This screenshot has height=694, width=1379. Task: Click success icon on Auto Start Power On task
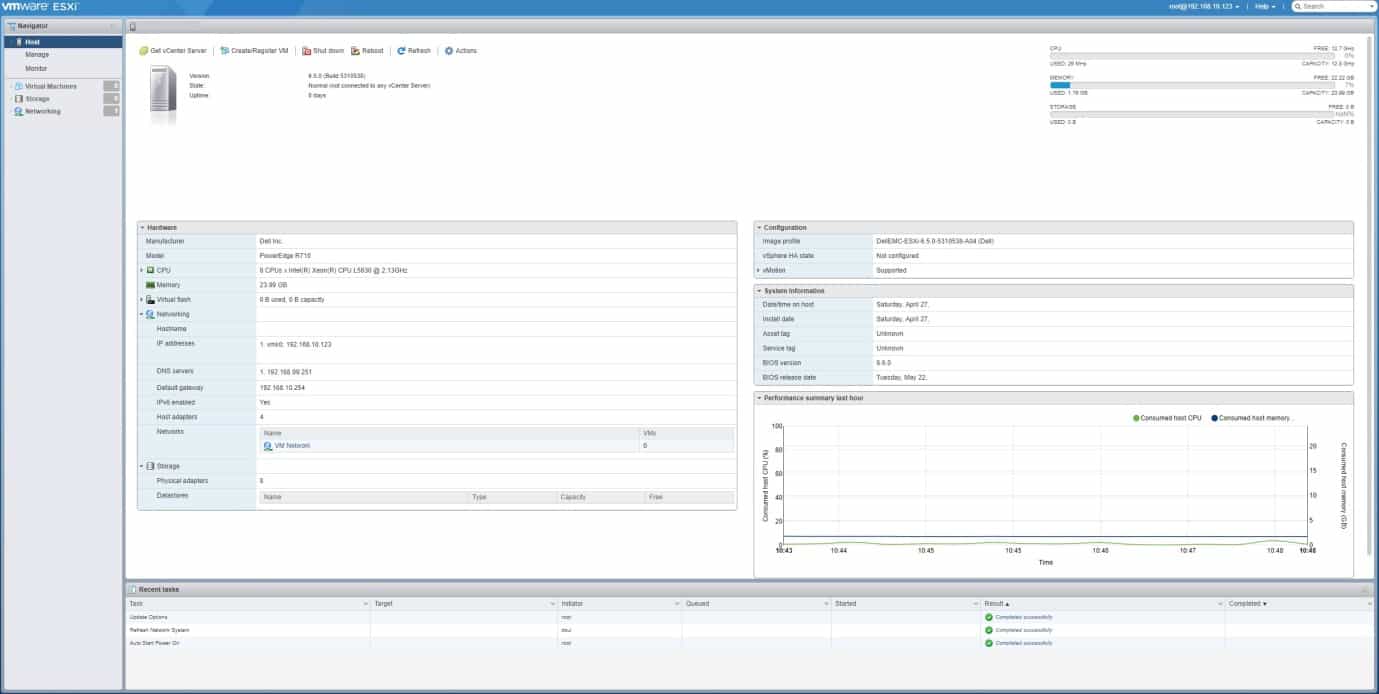pyautogui.click(x=989, y=643)
